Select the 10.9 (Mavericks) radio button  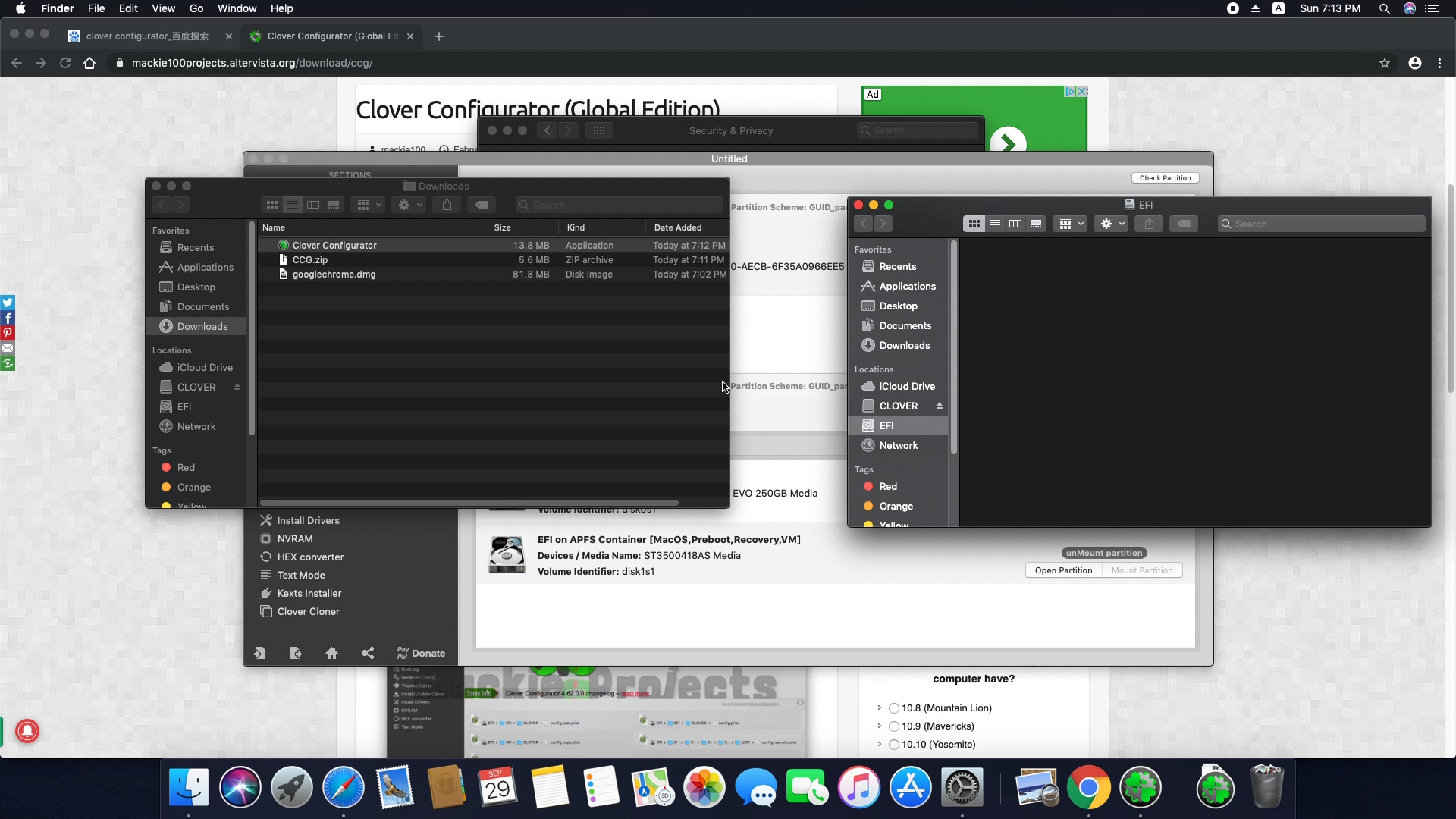[x=894, y=726]
